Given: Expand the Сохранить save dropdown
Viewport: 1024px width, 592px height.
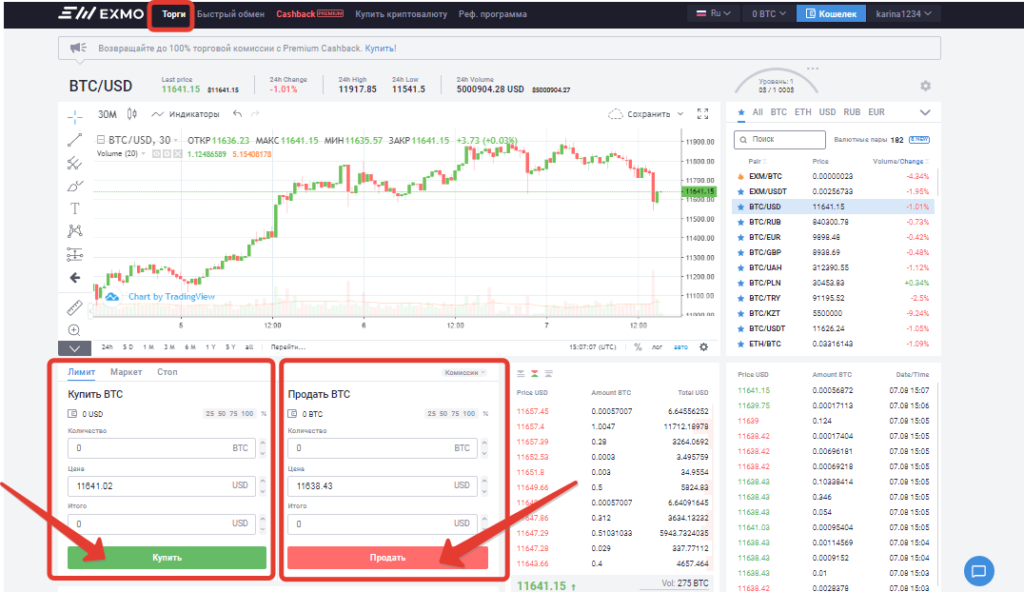Looking at the screenshot, I should [680, 114].
